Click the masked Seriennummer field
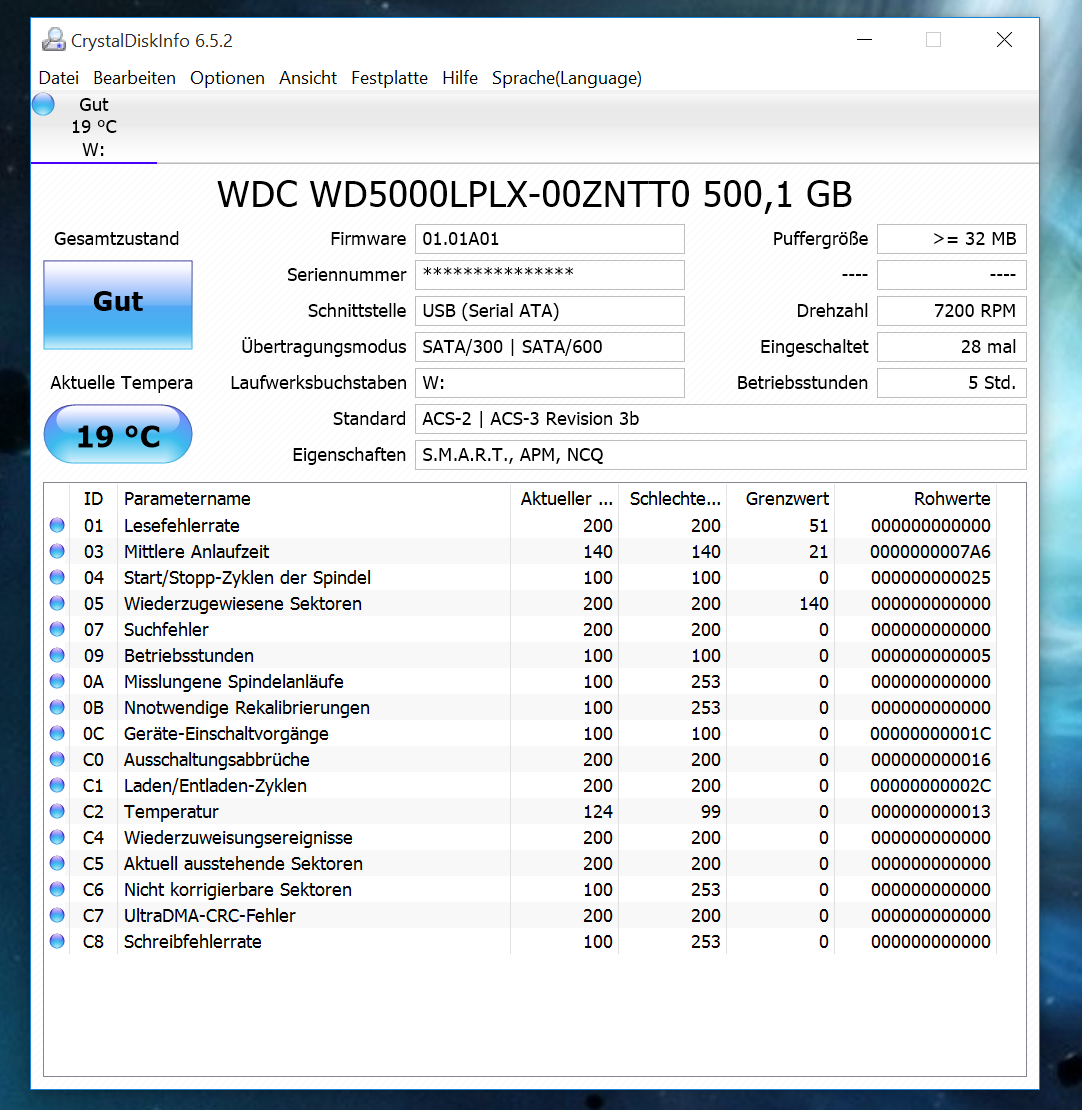 tap(549, 275)
